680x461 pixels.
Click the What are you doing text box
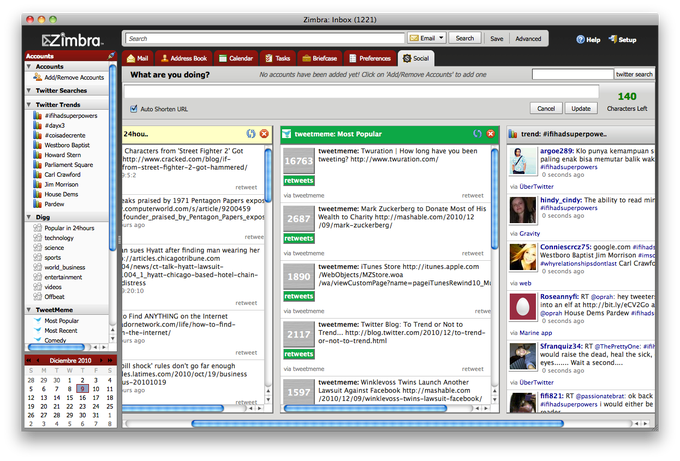click(361, 92)
